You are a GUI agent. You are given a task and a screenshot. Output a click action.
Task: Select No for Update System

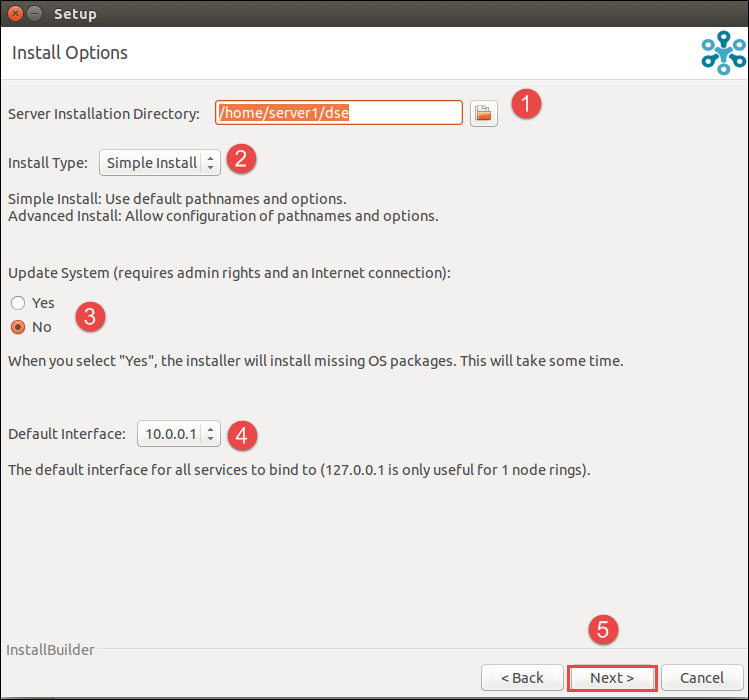[18, 327]
